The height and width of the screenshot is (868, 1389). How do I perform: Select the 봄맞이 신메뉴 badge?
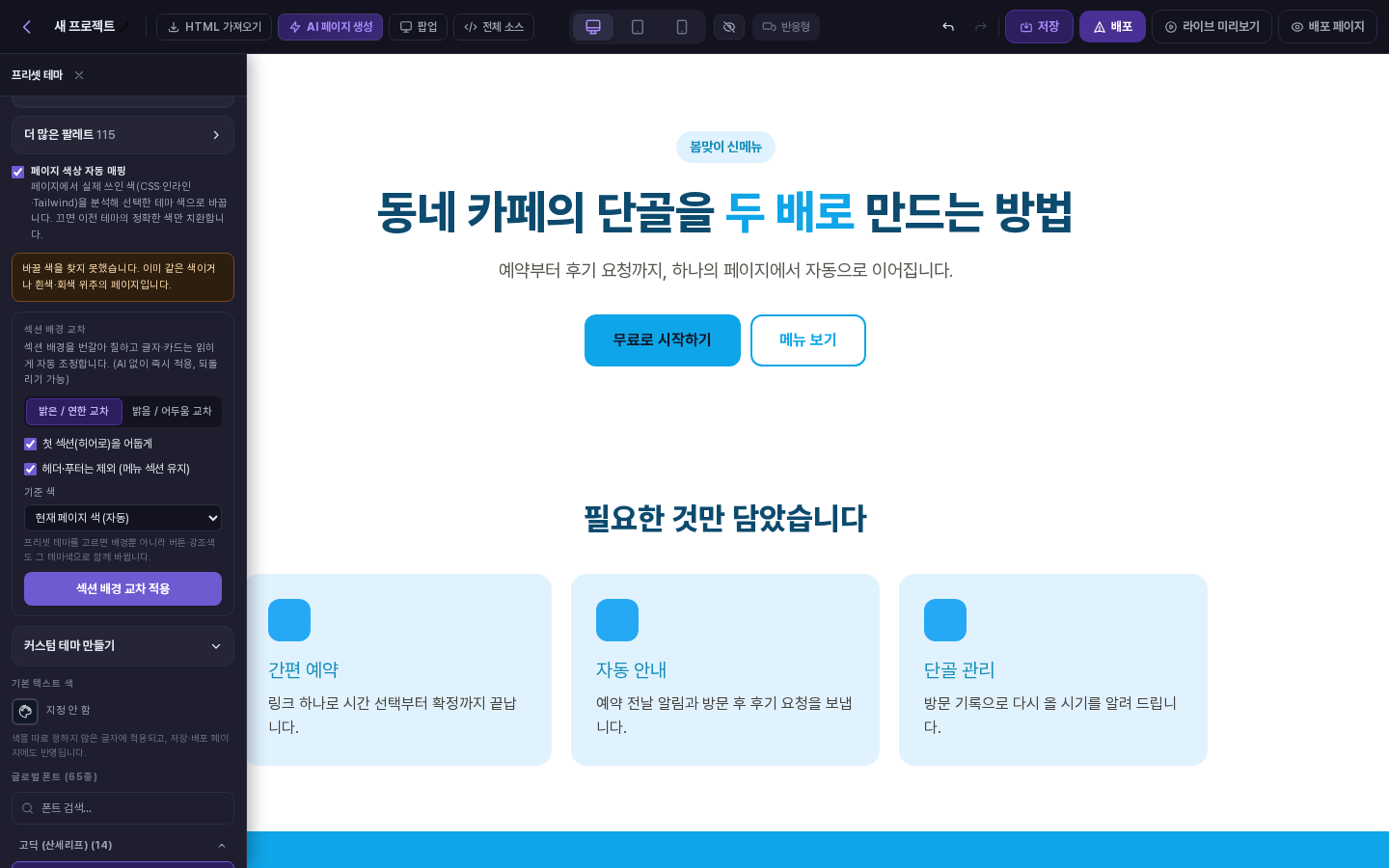pyautogui.click(x=725, y=148)
